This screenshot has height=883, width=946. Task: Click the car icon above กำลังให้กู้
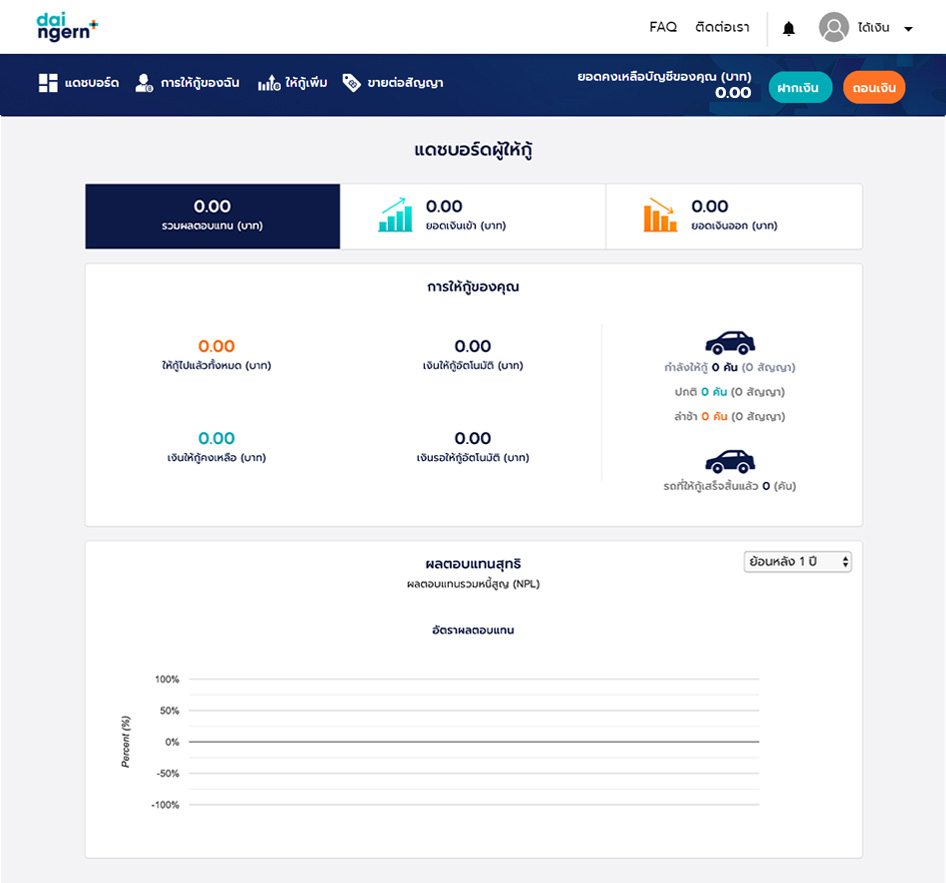click(730, 343)
